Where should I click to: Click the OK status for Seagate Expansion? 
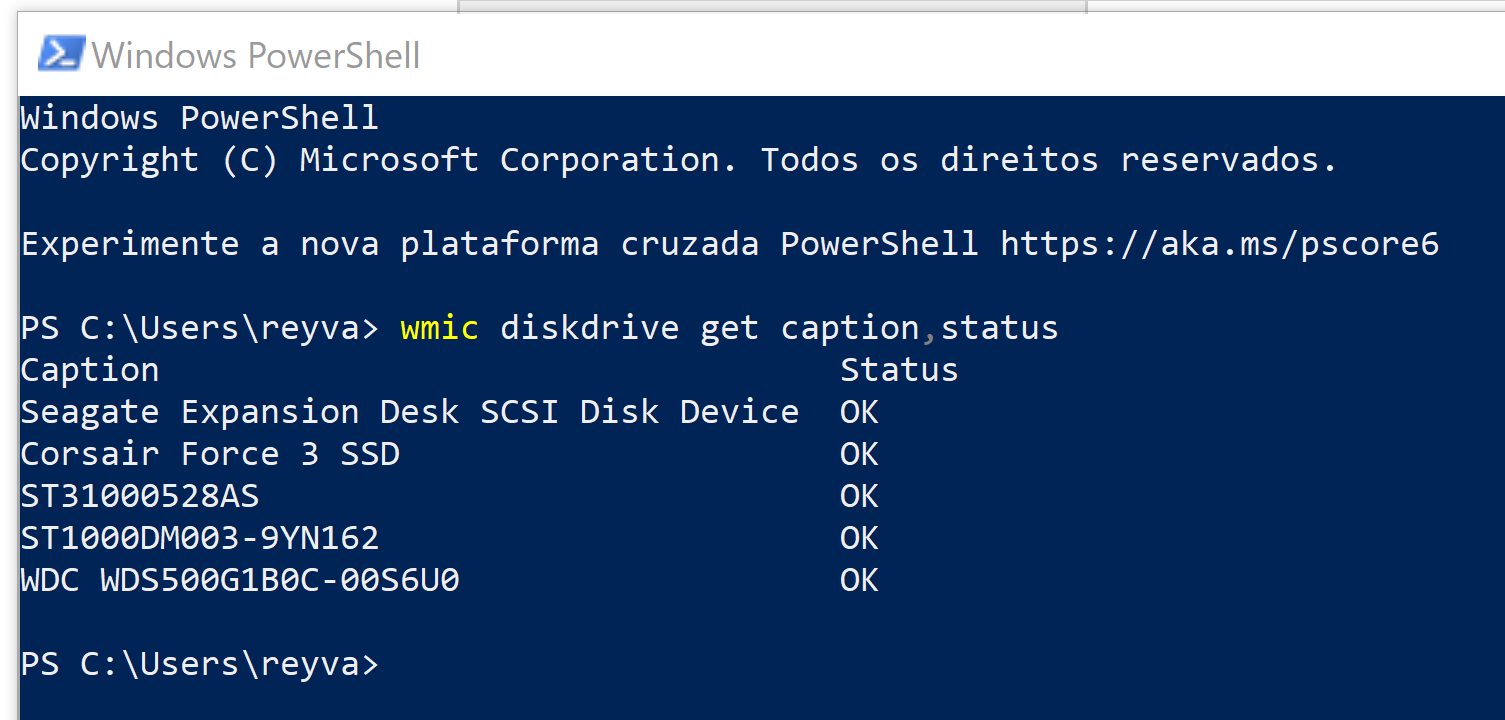pyautogui.click(x=859, y=412)
